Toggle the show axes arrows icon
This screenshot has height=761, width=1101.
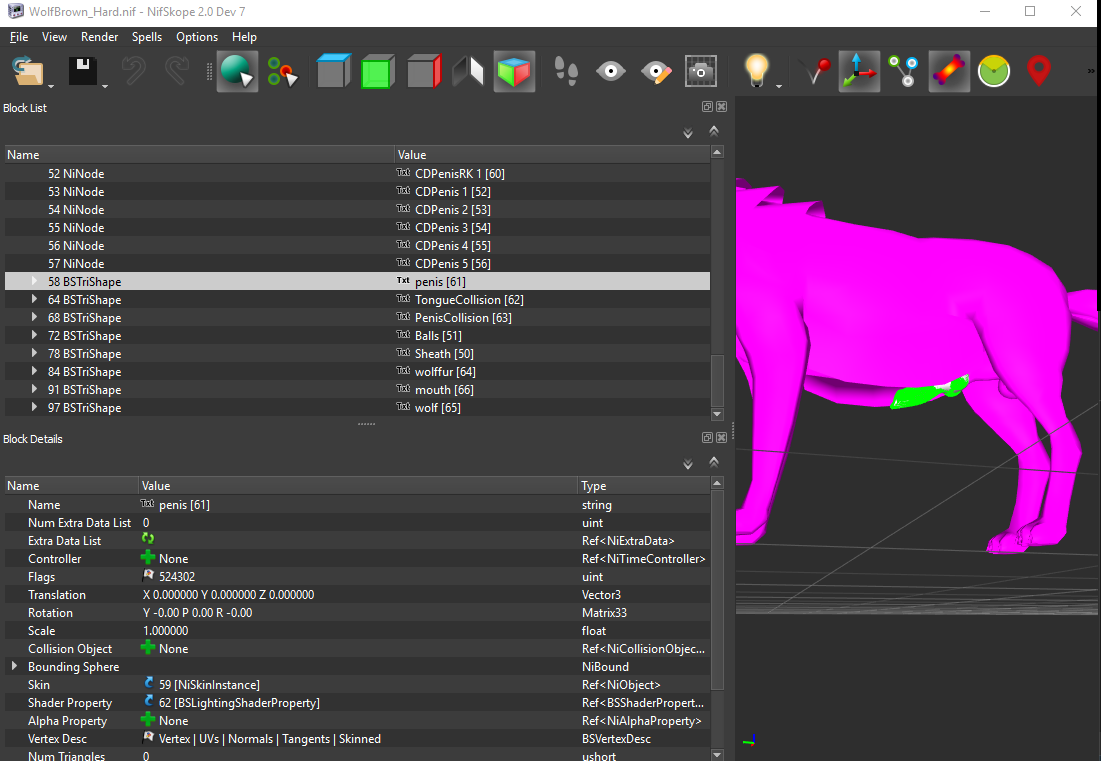(859, 72)
